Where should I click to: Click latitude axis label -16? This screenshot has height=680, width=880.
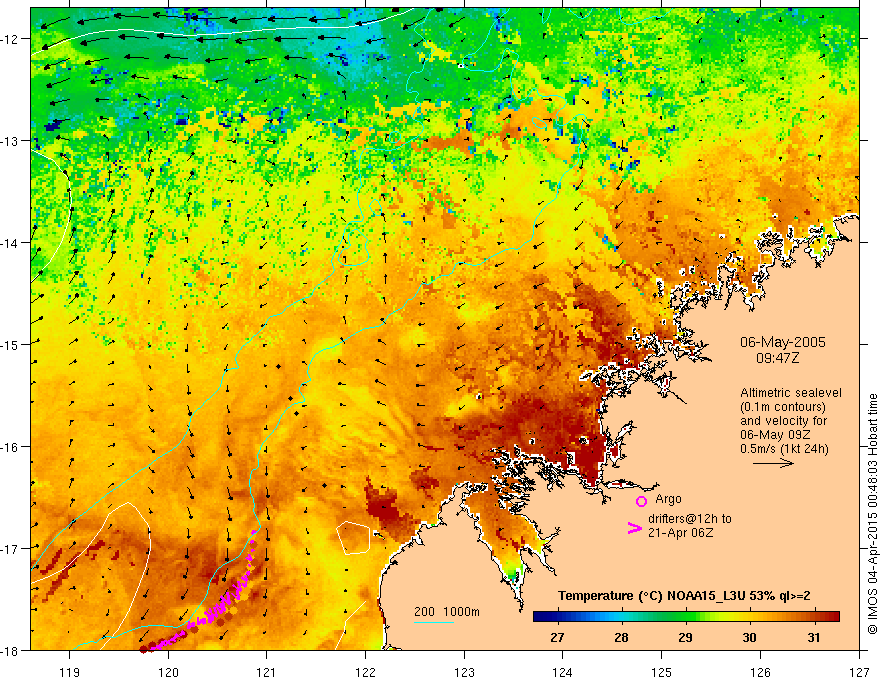tap(10, 447)
